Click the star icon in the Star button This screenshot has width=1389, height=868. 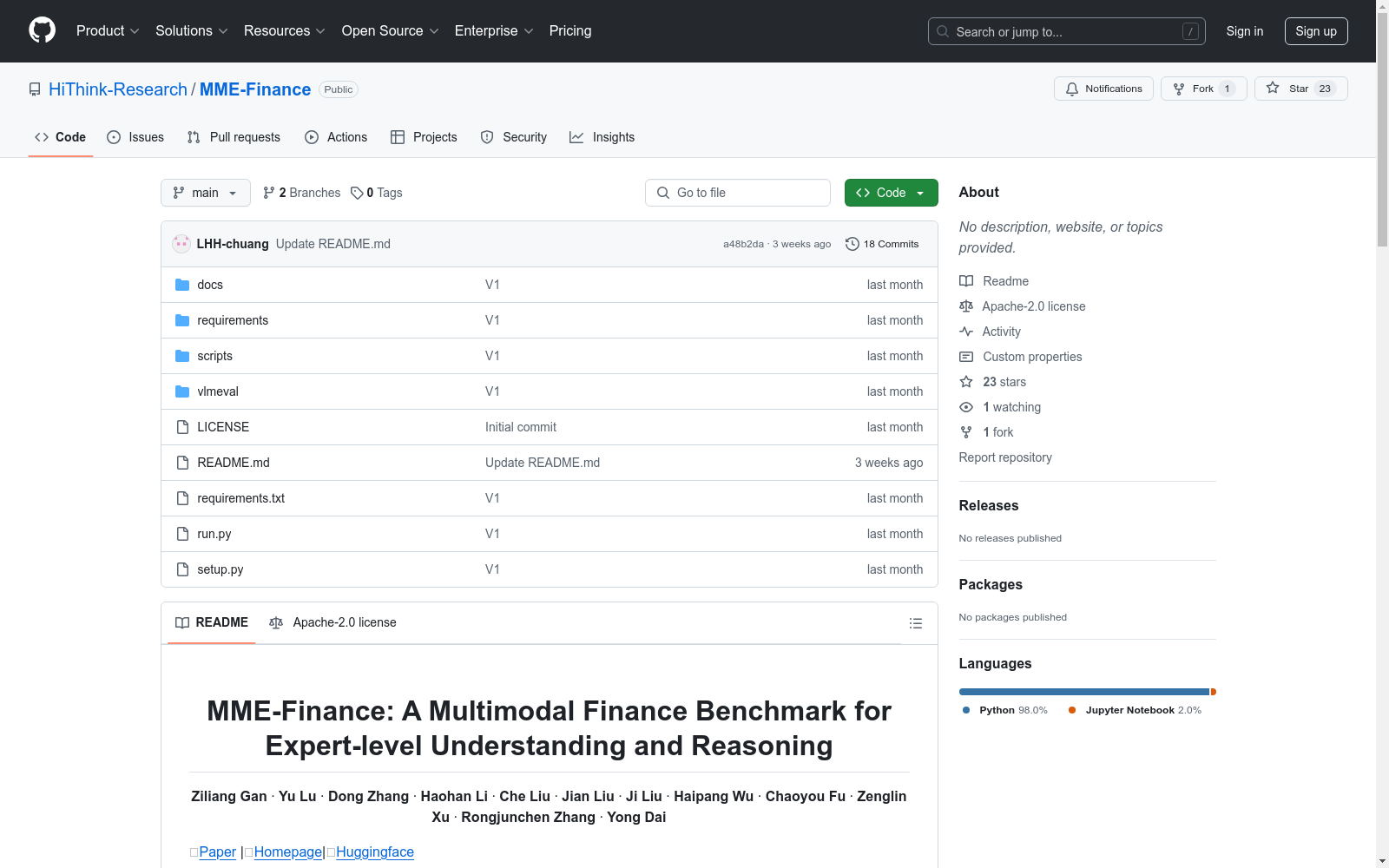pyautogui.click(x=1273, y=88)
